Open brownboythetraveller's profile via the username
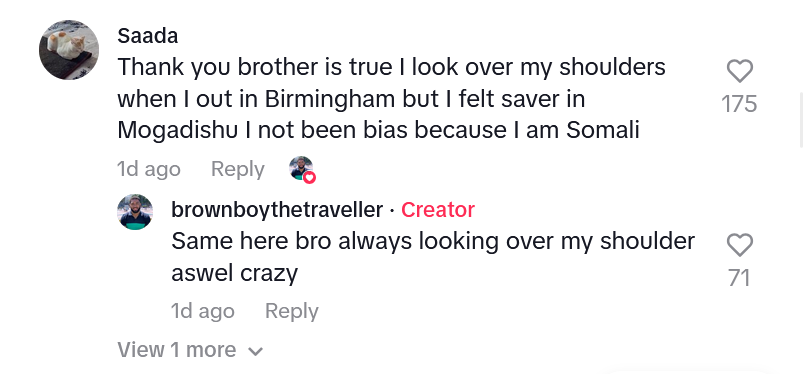 [277, 210]
